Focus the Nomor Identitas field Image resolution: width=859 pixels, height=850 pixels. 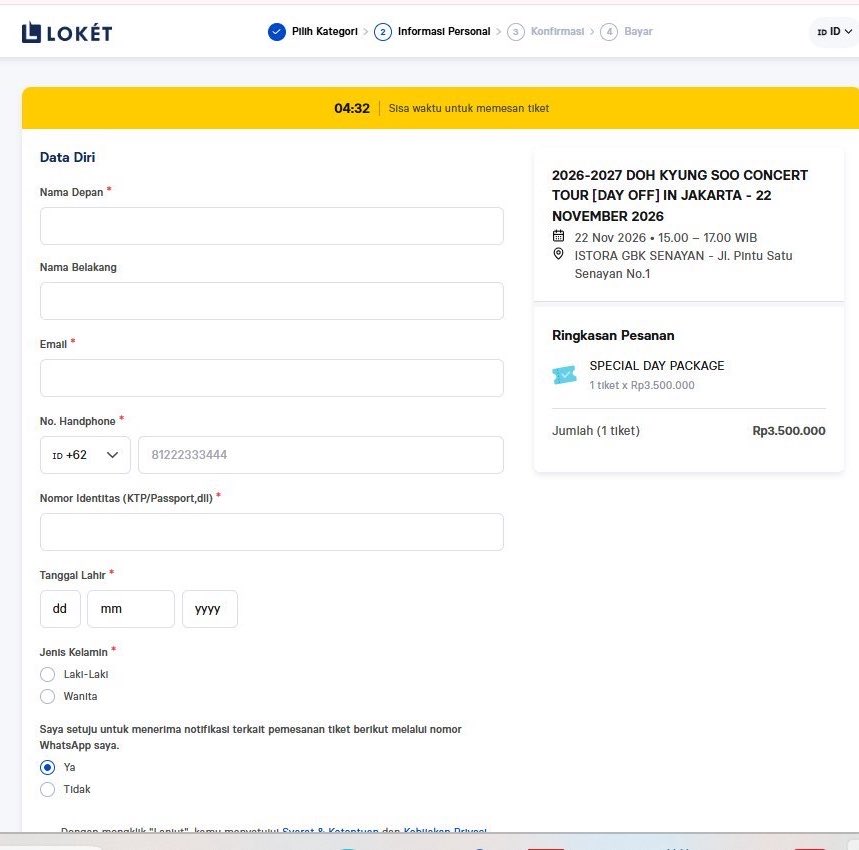pyautogui.click(x=272, y=532)
